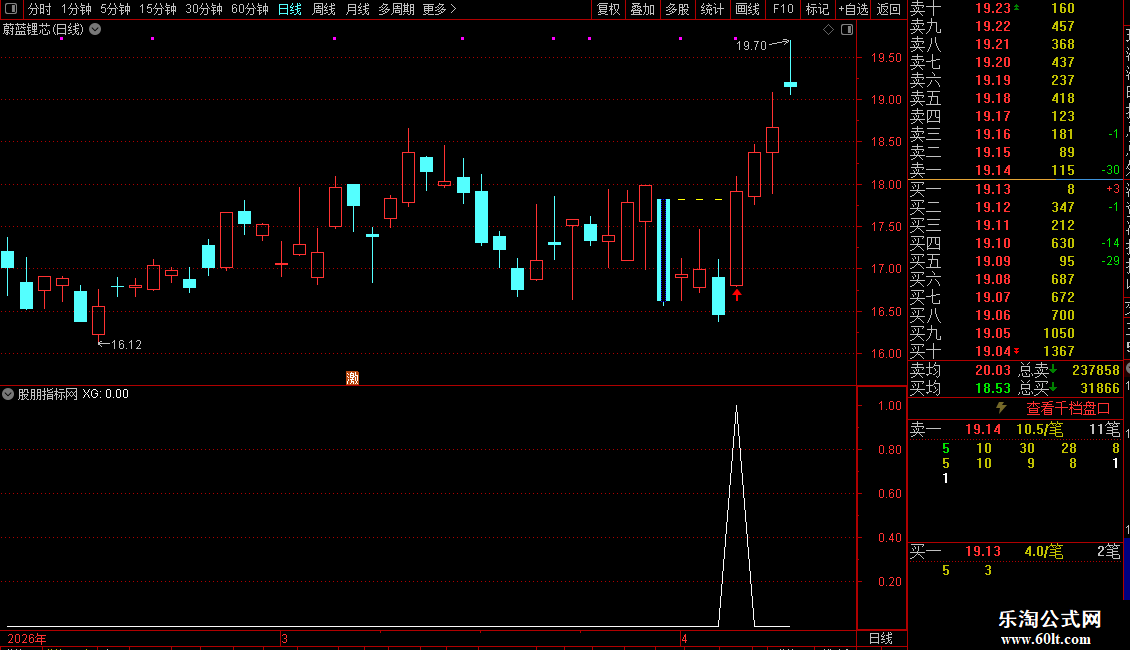
Task: Click the 卖九 volume 457
Action: [x=1062, y=26]
